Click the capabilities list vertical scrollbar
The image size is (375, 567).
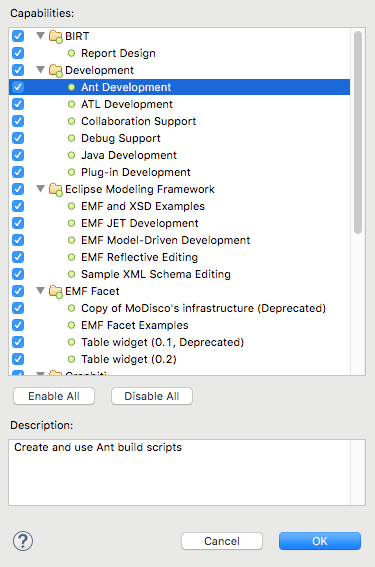pos(358,132)
